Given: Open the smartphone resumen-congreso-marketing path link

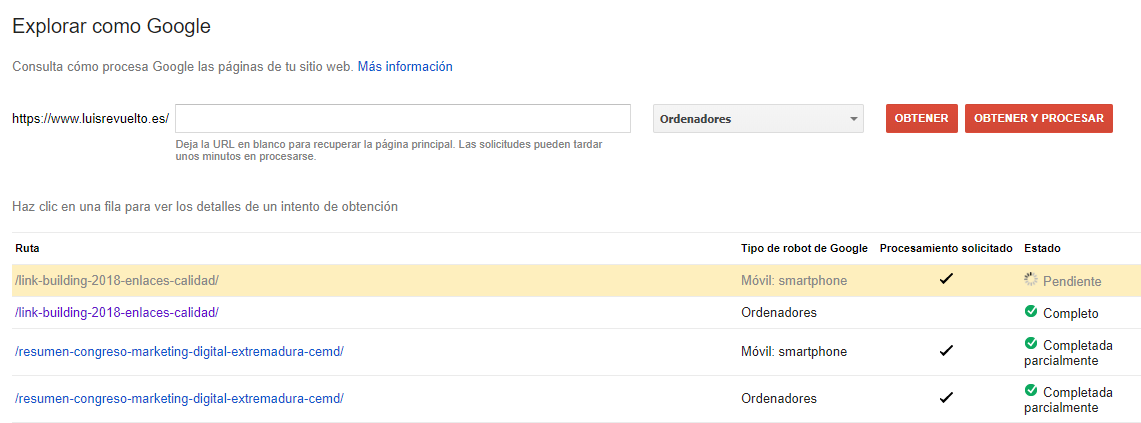Looking at the screenshot, I should [x=179, y=352].
